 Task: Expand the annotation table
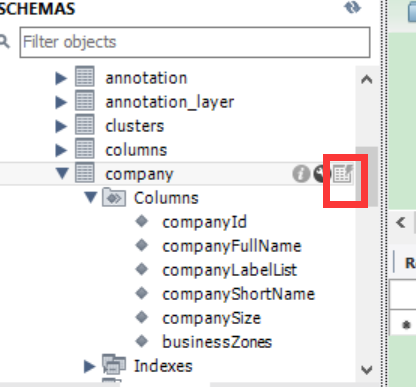61,78
